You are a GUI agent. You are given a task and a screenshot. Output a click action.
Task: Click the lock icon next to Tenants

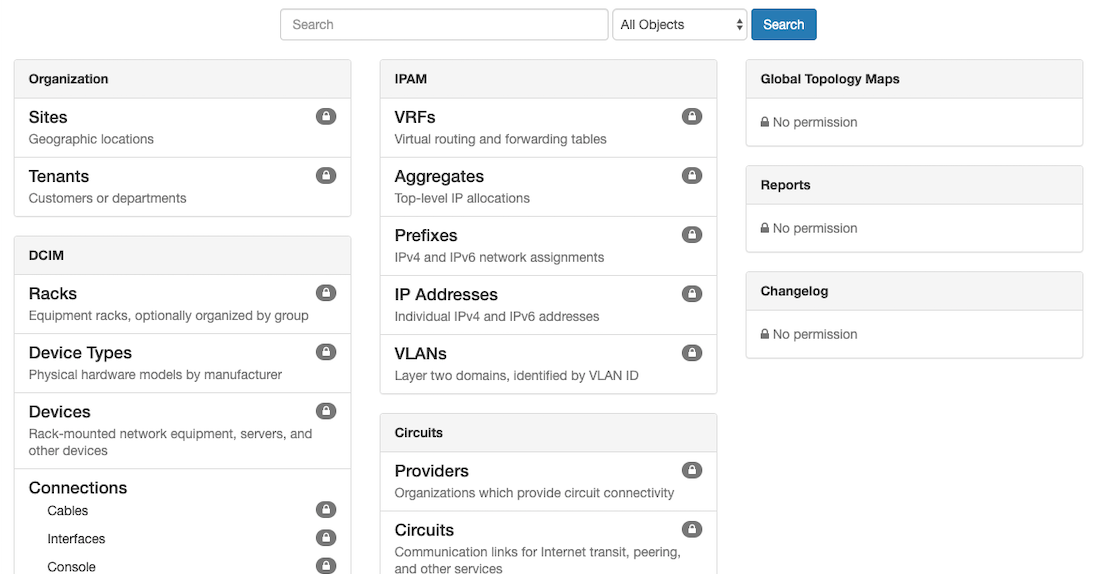tap(326, 176)
